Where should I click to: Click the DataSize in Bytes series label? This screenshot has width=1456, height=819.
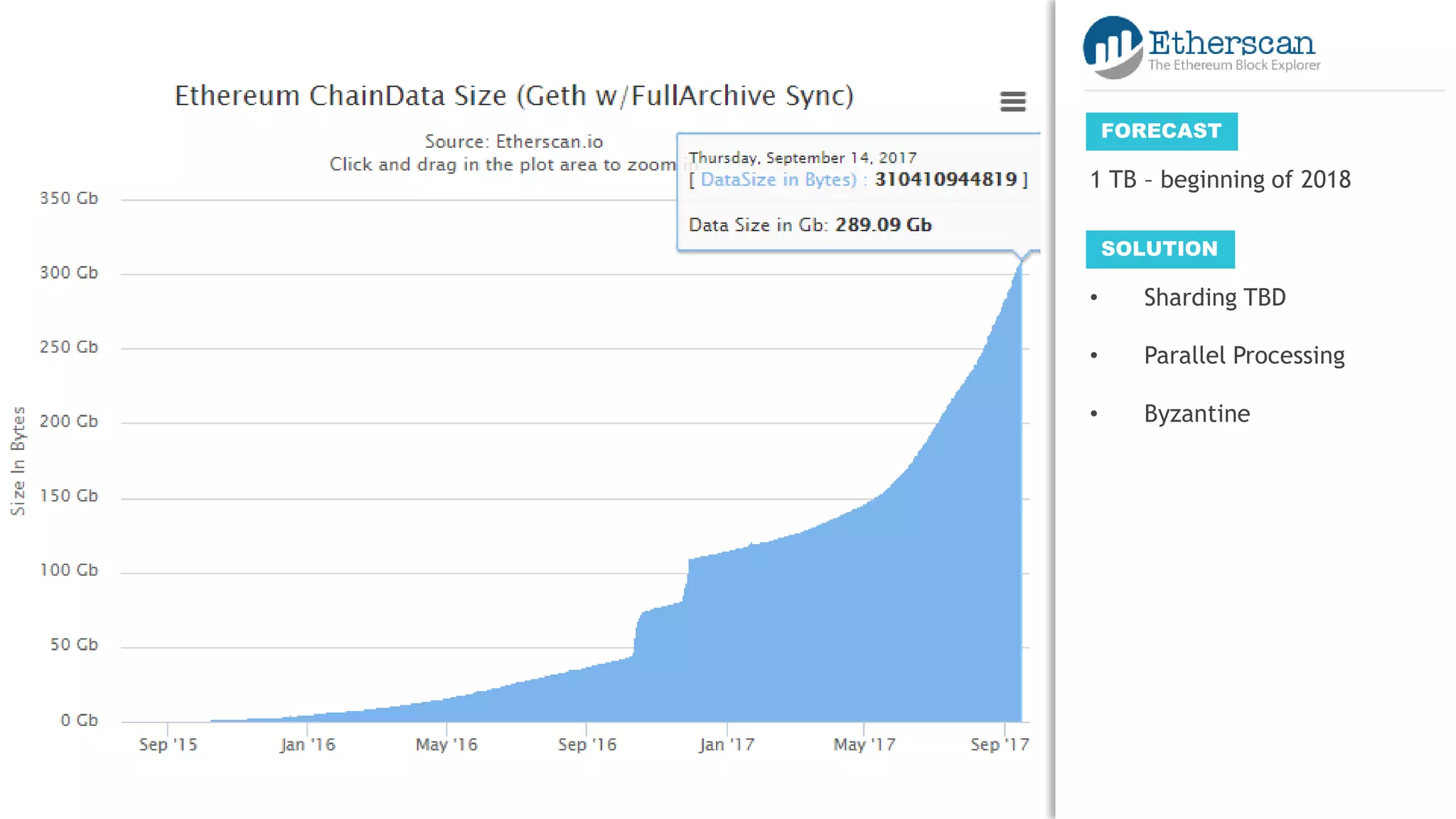(x=778, y=180)
